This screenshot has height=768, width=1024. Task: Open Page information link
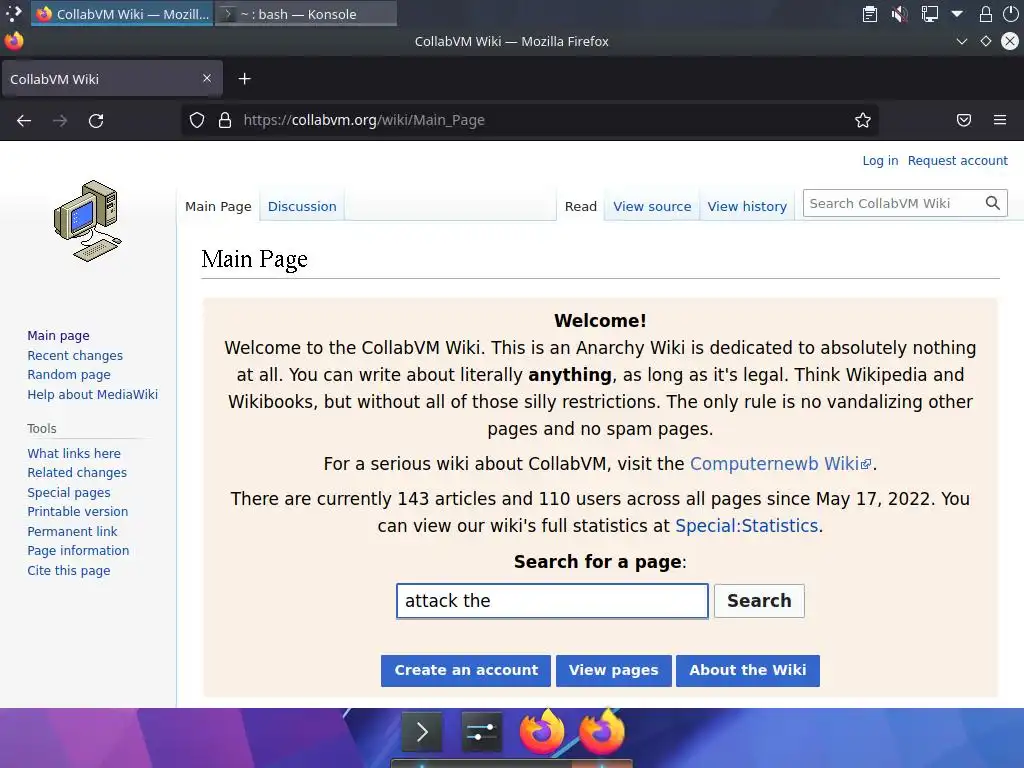pos(78,551)
